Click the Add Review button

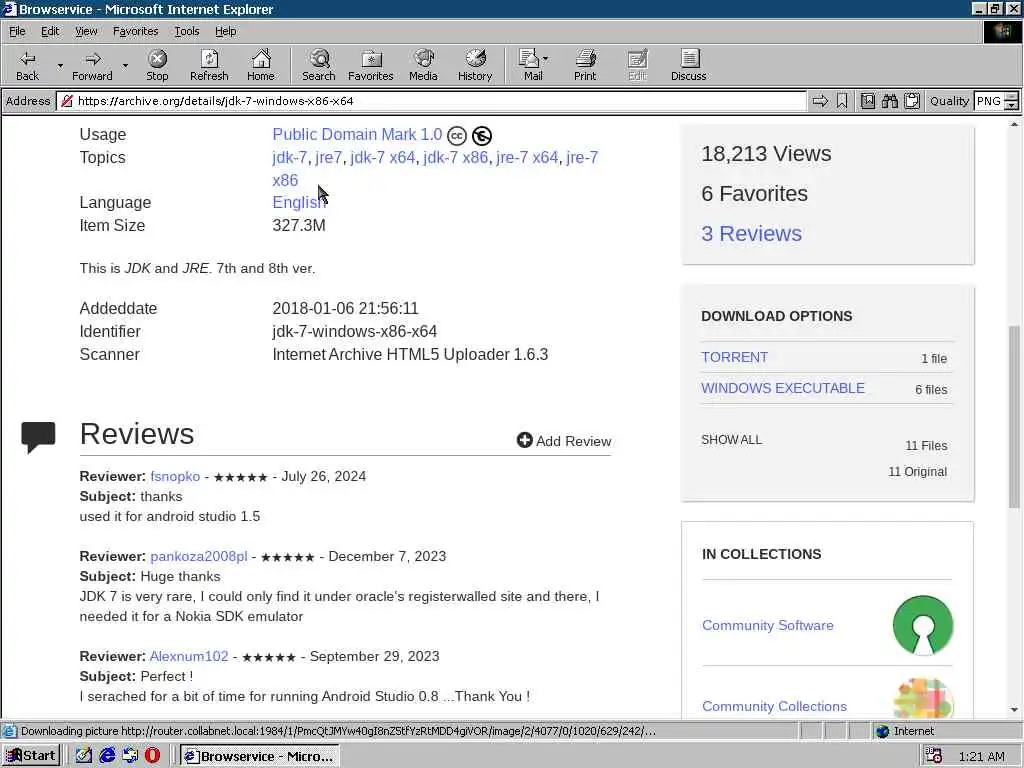[564, 441]
